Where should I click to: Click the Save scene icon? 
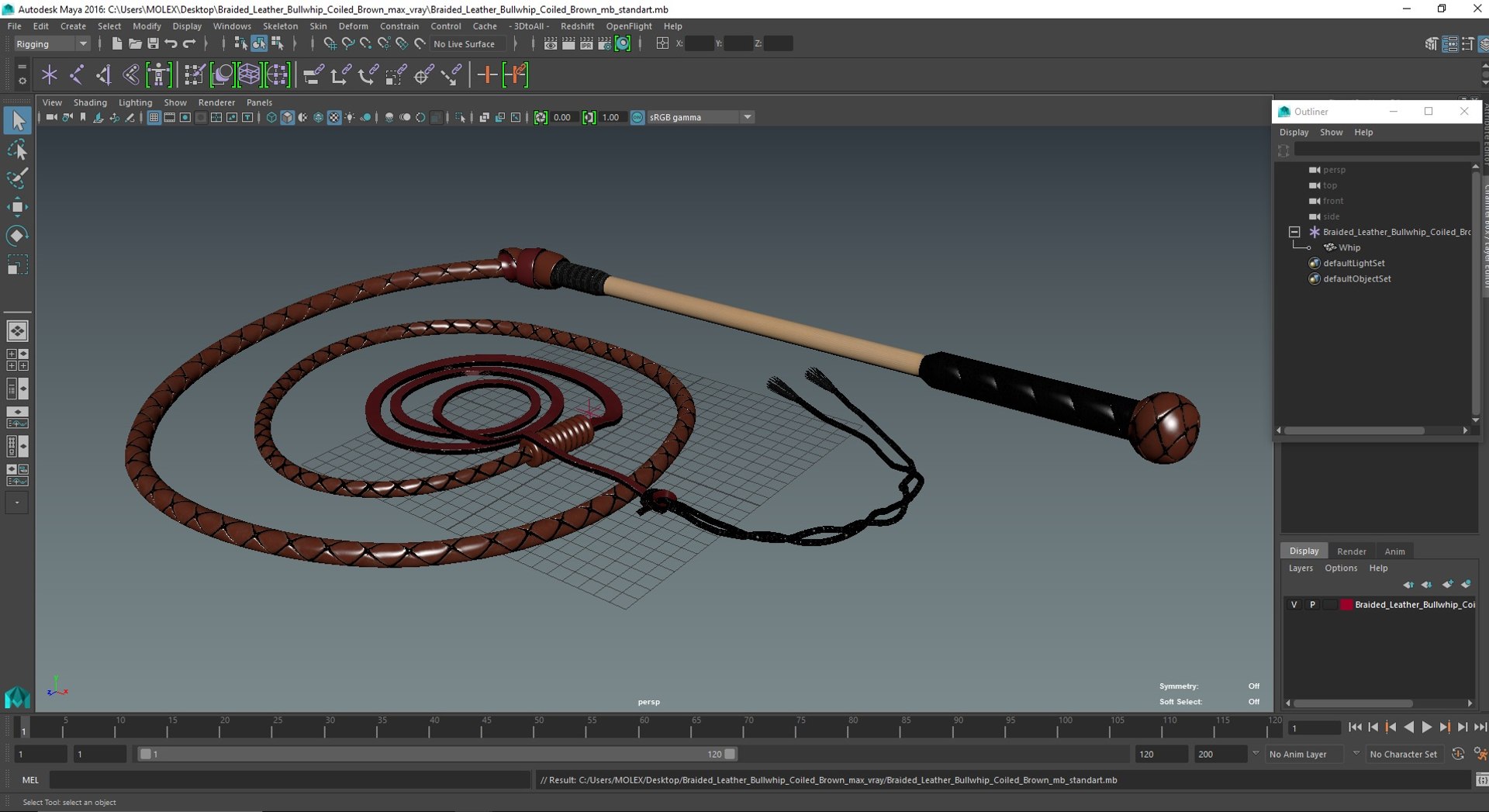pyautogui.click(x=153, y=43)
